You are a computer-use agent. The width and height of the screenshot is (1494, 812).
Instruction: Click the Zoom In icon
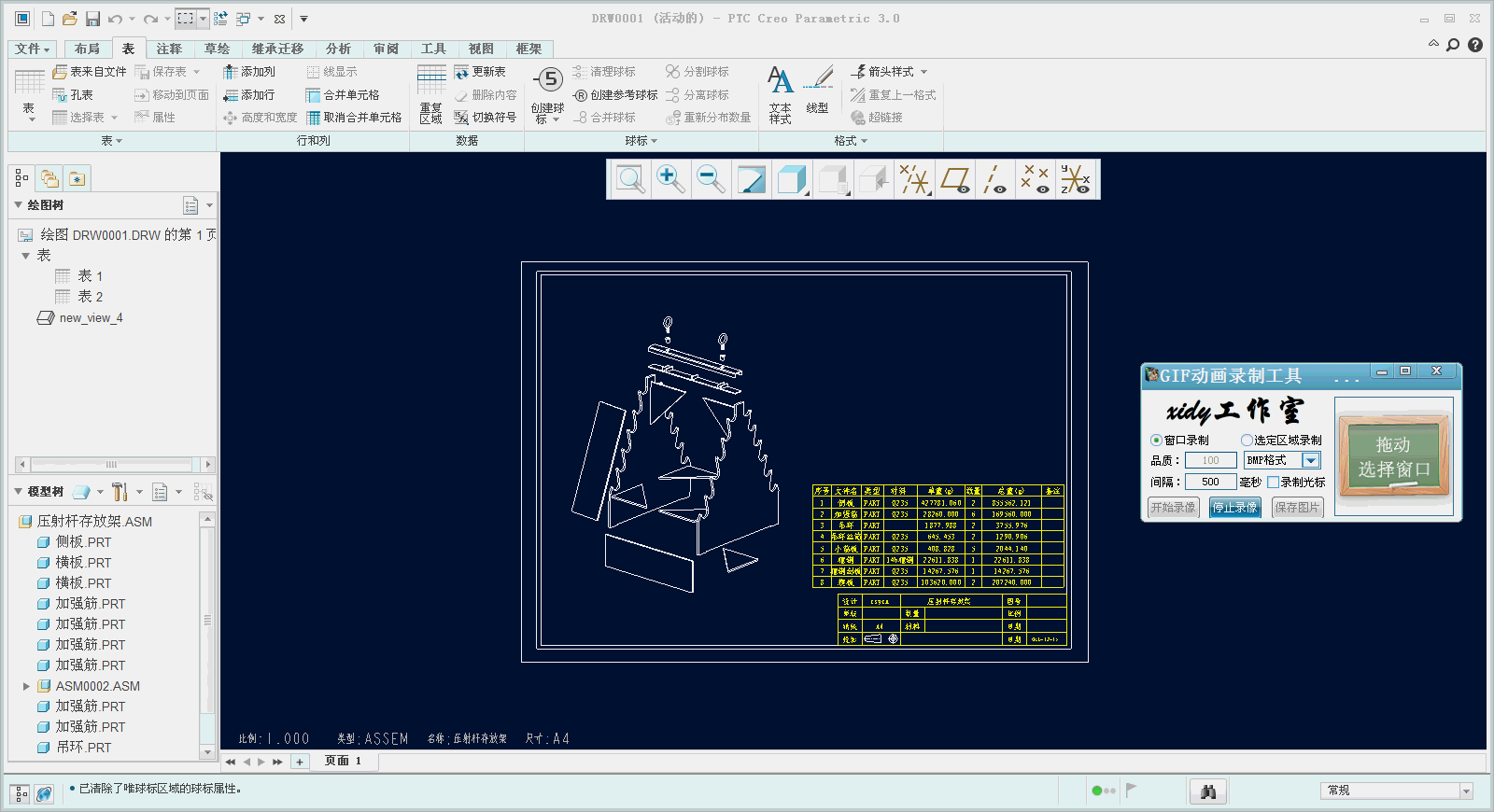(x=669, y=179)
